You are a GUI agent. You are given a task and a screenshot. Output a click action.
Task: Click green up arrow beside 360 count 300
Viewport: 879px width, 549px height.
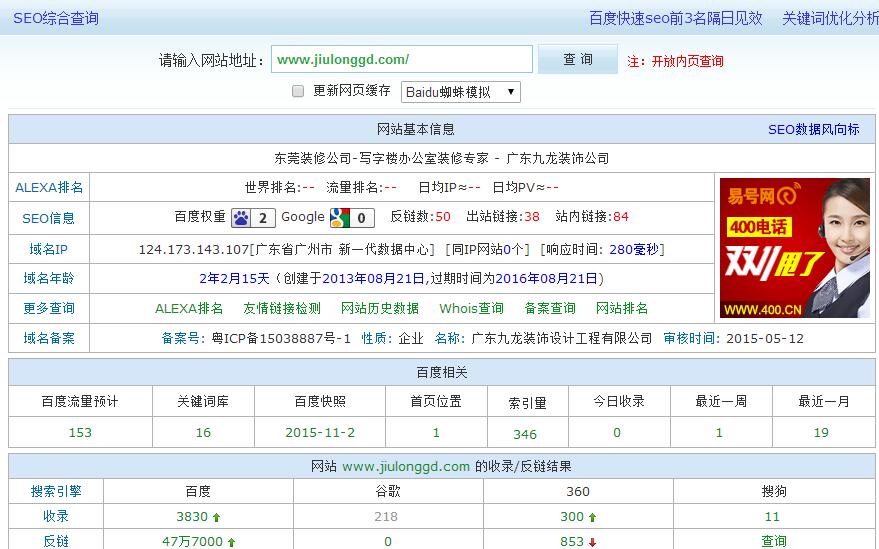[x=592, y=518]
